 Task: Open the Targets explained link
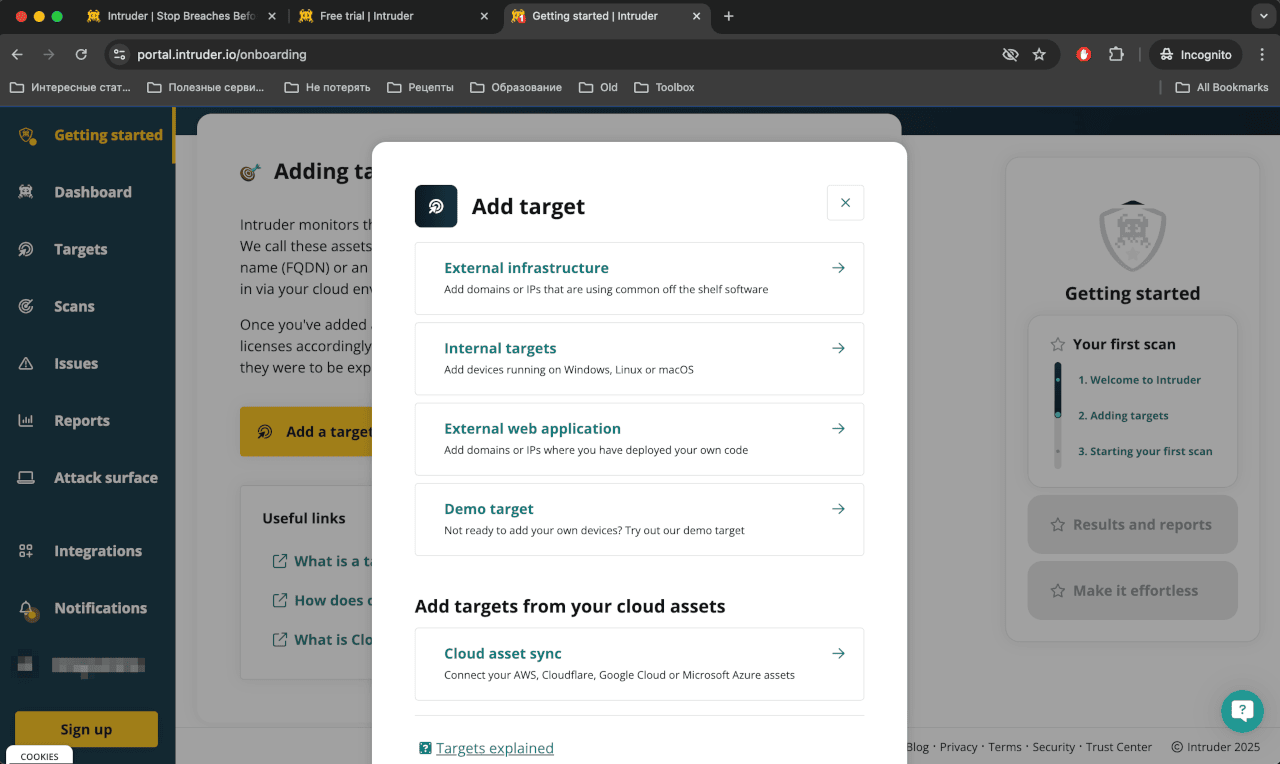tap(494, 748)
